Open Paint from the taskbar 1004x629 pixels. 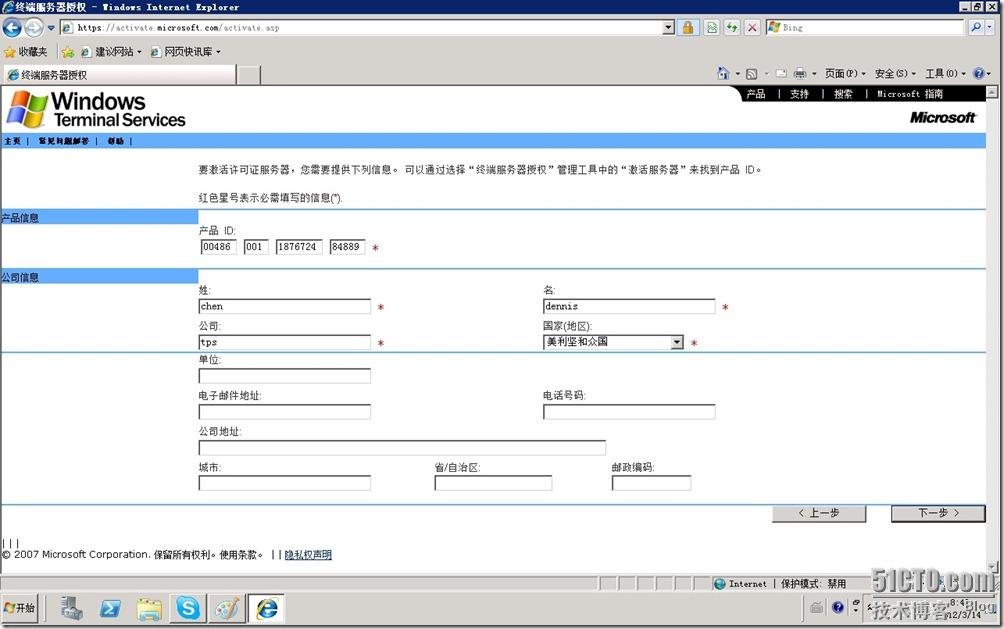227,609
